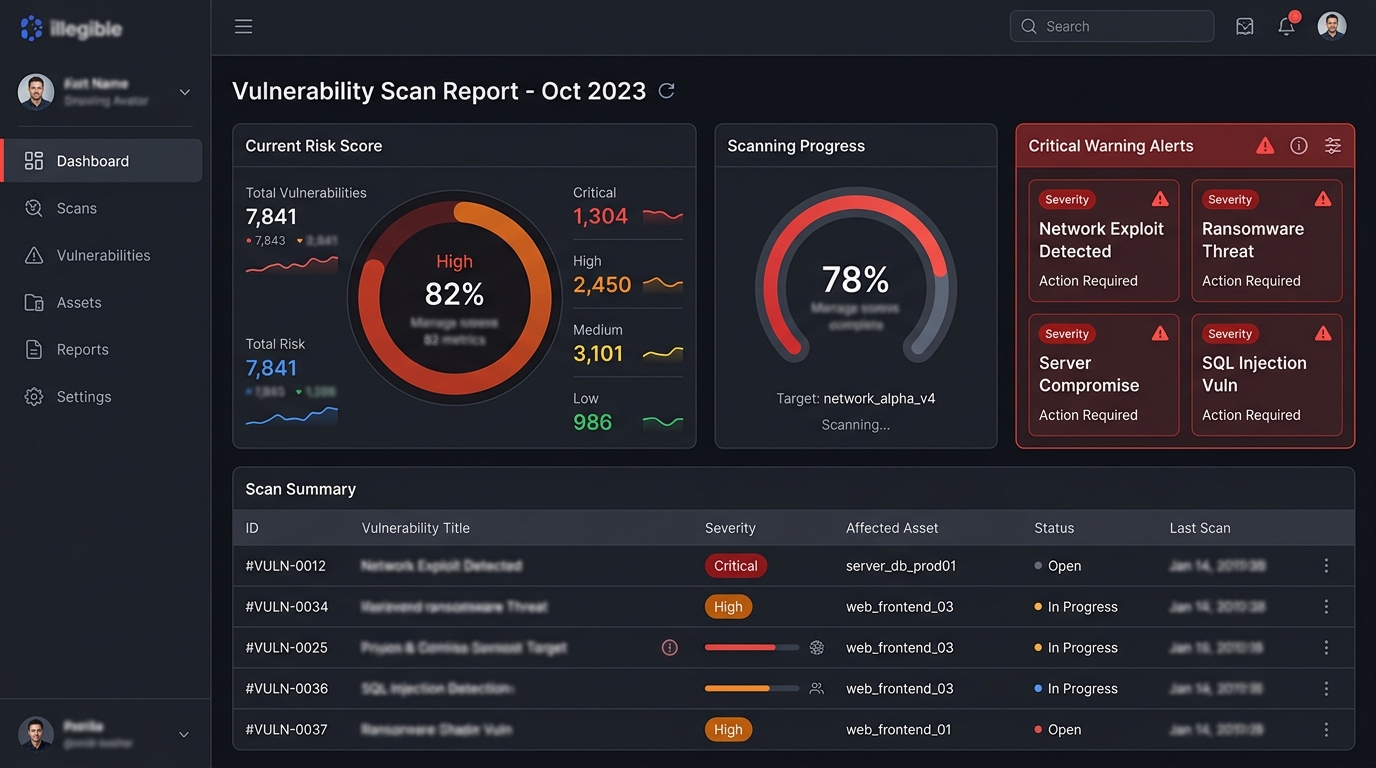The width and height of the screenshot is (1376, 768).
Task: Click Action Required under Ransomware Threat
Action: click(x=1251, y=281)
